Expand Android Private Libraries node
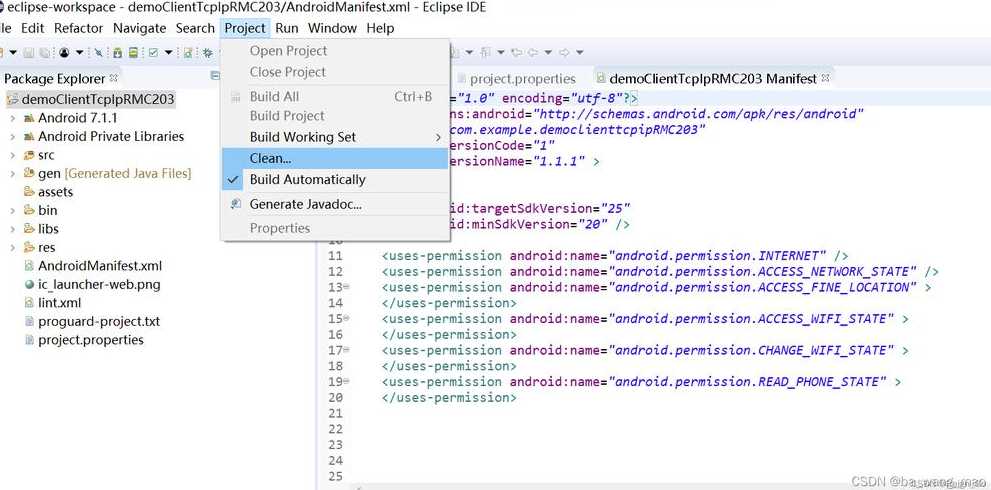991x490 pixels. (x=13, y=137)
